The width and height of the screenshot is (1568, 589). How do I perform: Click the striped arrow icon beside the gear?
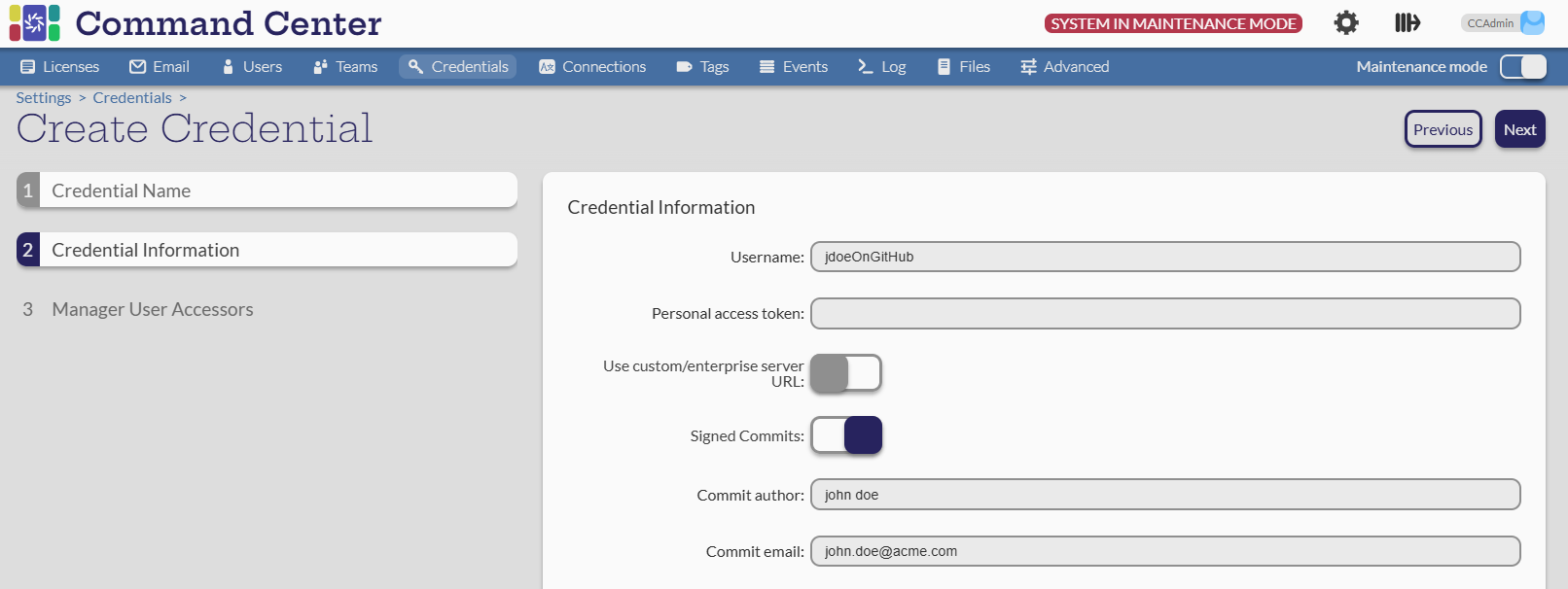coord(1407,23)
